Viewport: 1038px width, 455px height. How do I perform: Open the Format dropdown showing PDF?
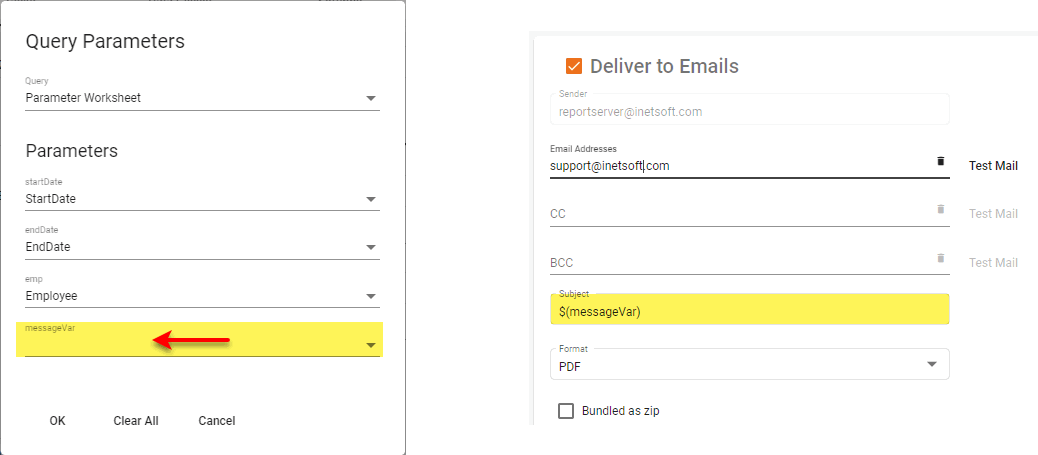point(933,365)
